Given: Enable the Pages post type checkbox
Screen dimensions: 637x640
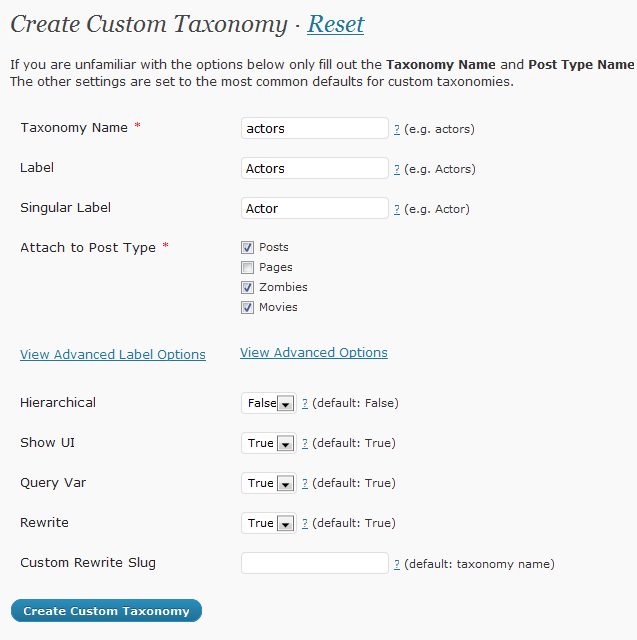Looking at the screenshot, I should 247,267.
